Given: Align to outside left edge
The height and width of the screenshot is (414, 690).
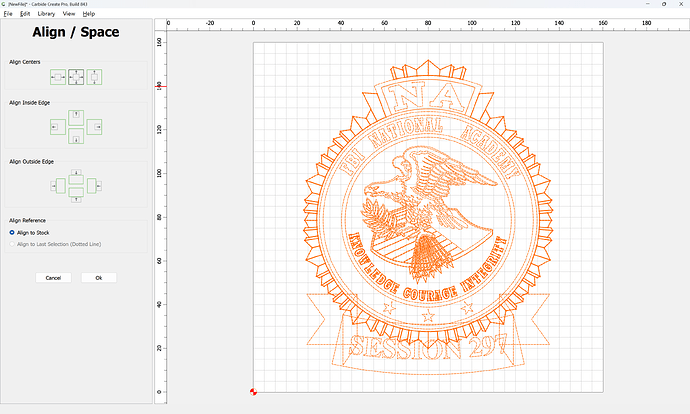Looking at the screenshot, I should click(x=58, y=186).
